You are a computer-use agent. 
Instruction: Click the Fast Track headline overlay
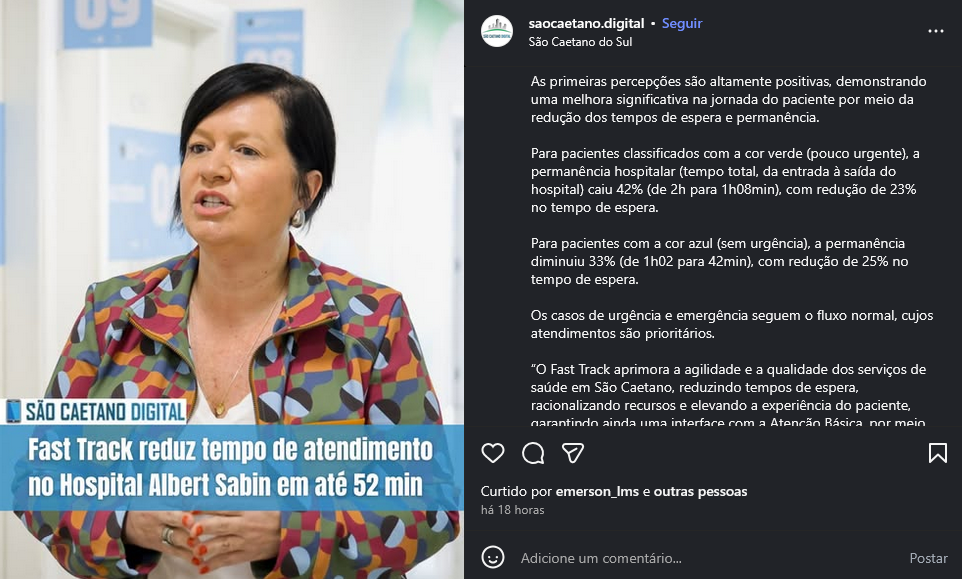[231, 467]
